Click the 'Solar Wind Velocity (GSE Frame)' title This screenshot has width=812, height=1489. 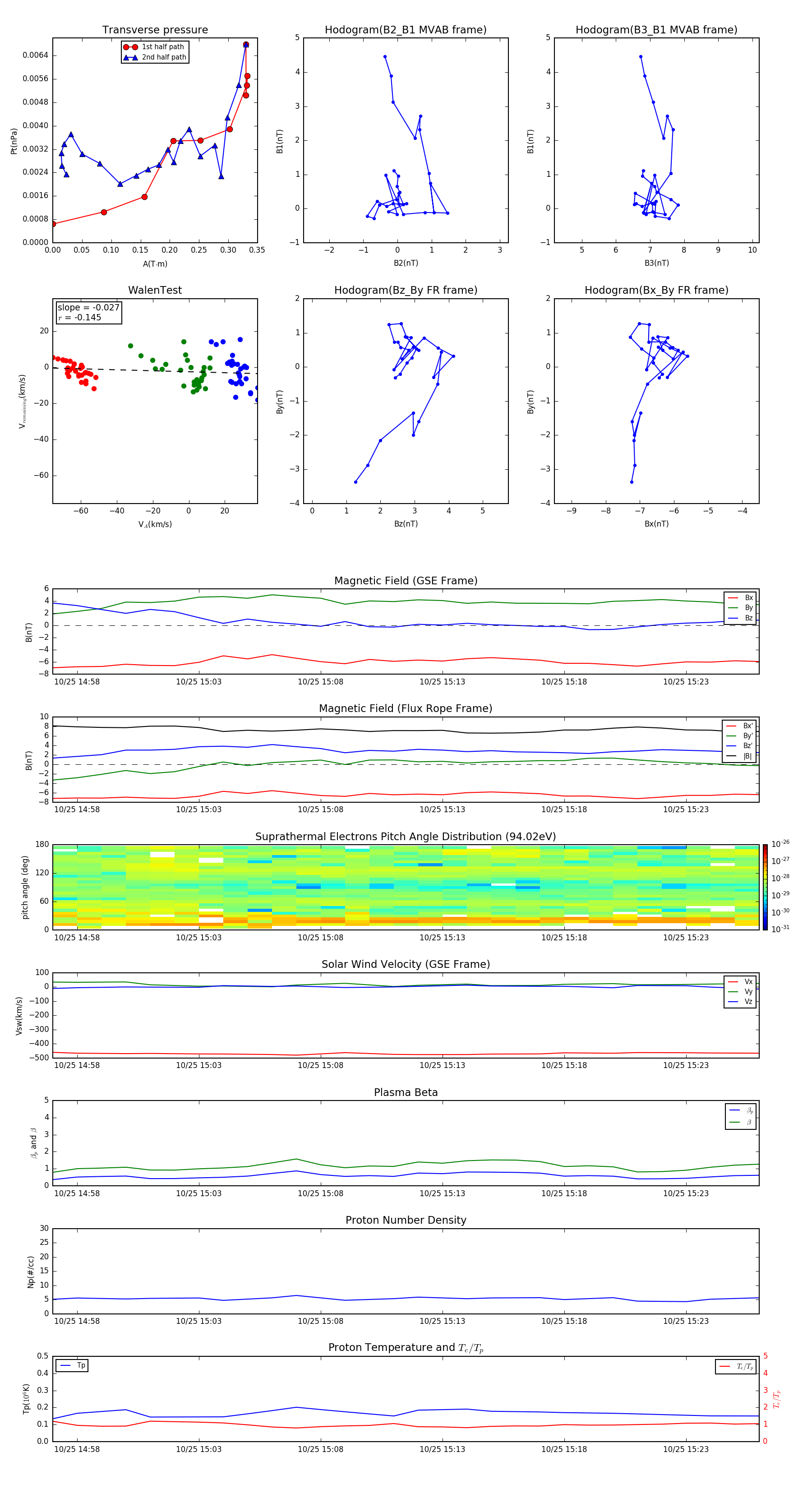click(406, 965)
